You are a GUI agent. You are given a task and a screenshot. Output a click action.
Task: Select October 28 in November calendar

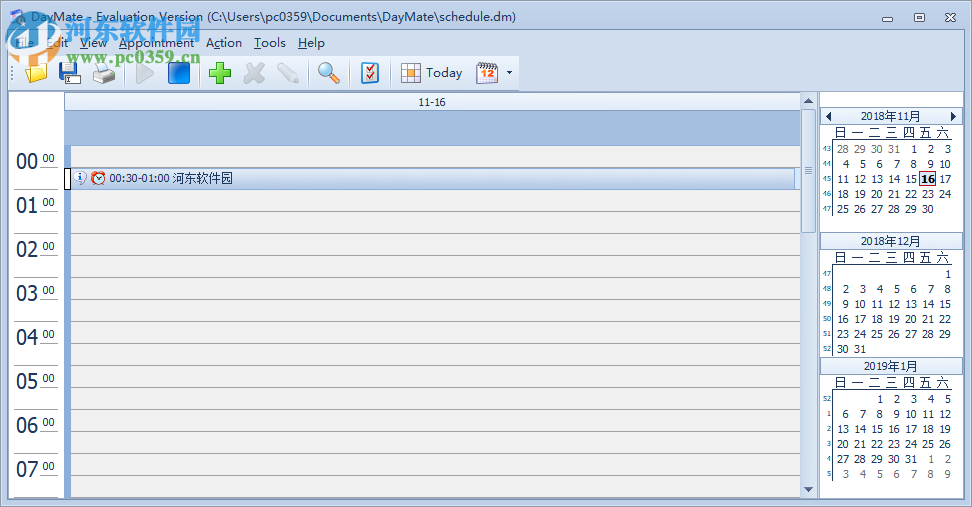842,149
